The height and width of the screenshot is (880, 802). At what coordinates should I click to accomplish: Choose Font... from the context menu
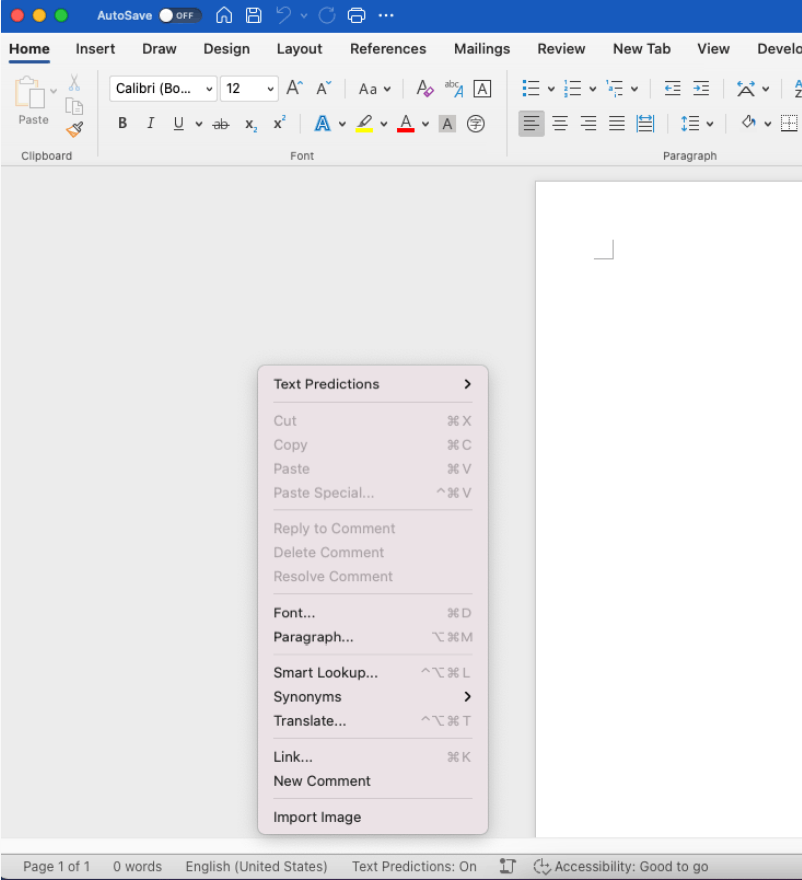[294, 613]
